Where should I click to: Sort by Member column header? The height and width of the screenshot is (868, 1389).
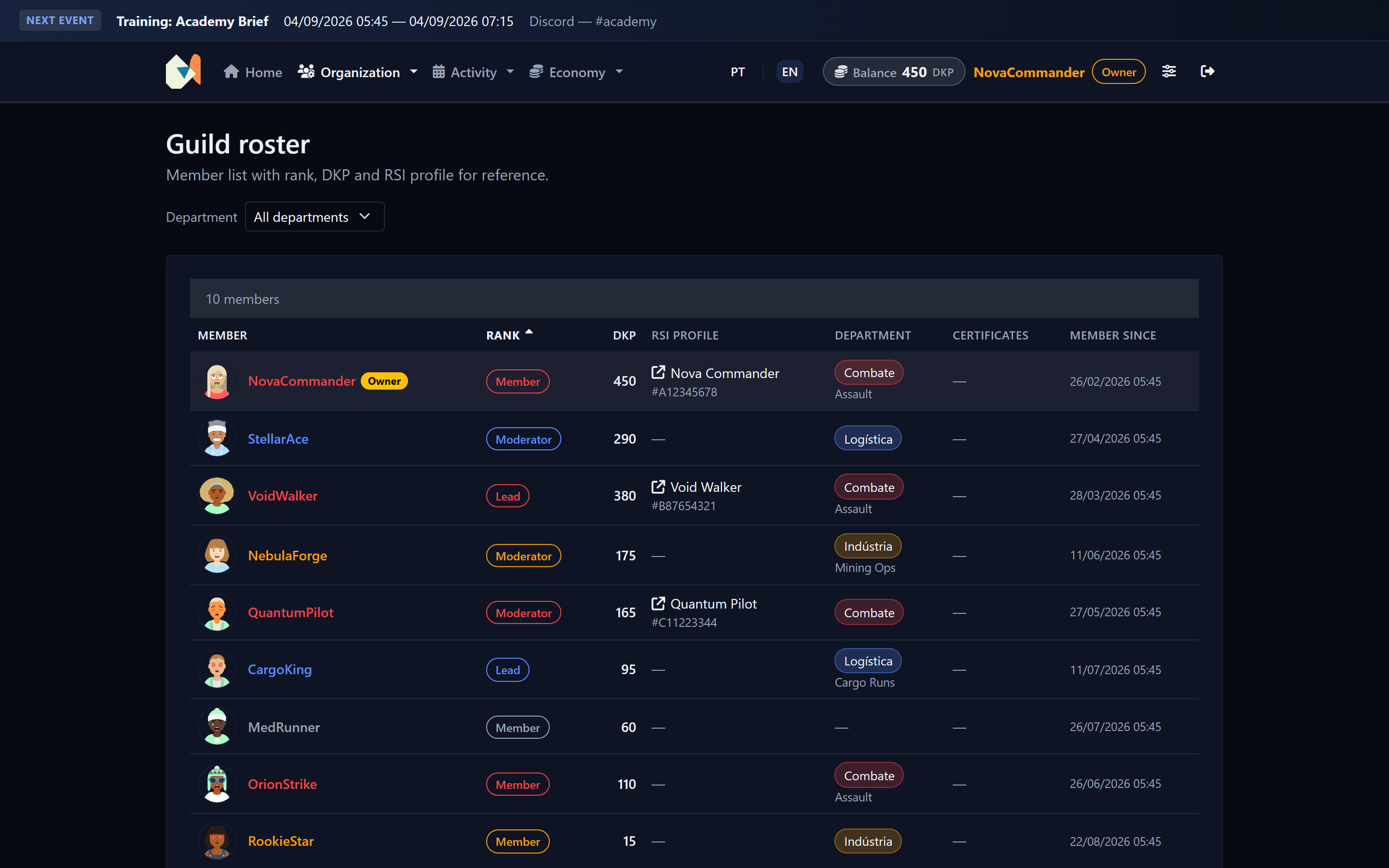[223, 335]
